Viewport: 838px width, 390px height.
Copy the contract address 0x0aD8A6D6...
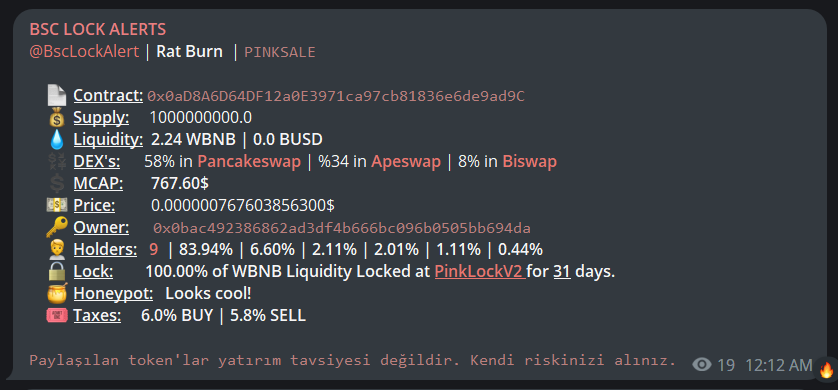tap(336, 96)
